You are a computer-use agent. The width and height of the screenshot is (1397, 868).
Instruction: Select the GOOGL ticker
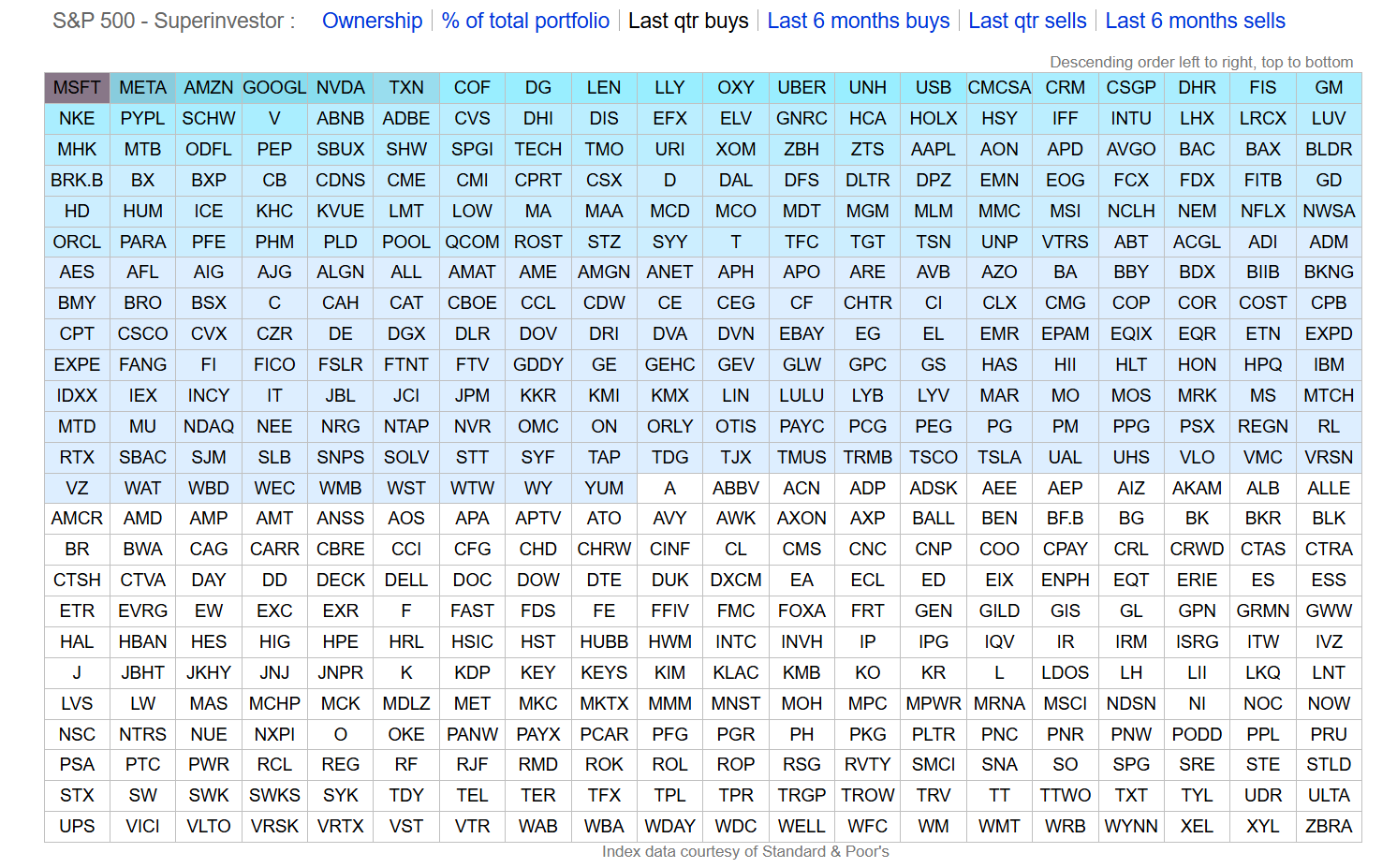click(x=274, y=88)
